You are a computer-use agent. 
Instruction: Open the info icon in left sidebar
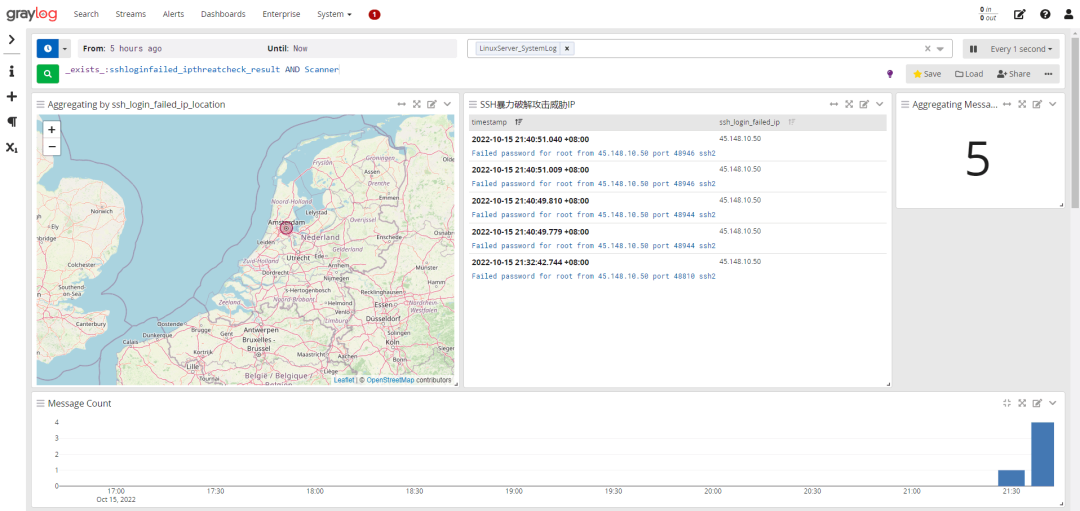pos(12,72)
